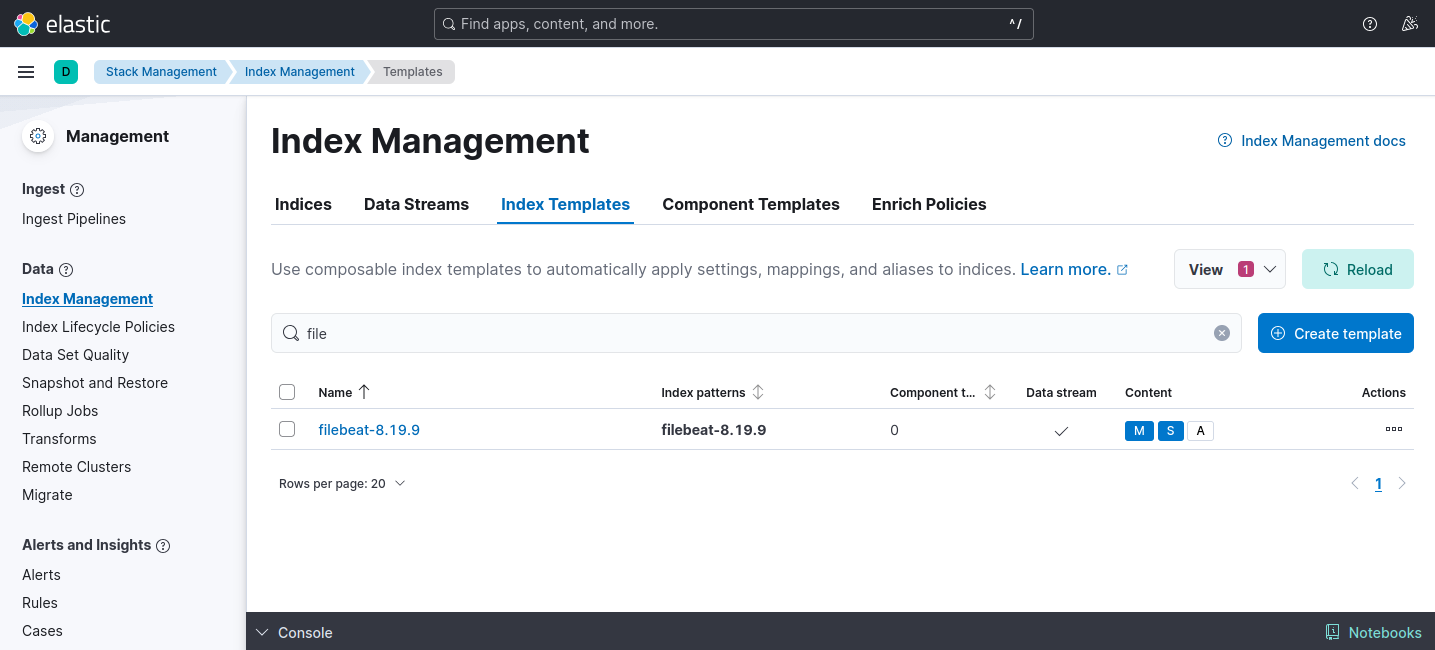Change Rows per page setting
The image size is (1435, 650).
click(x=342, y=483)
